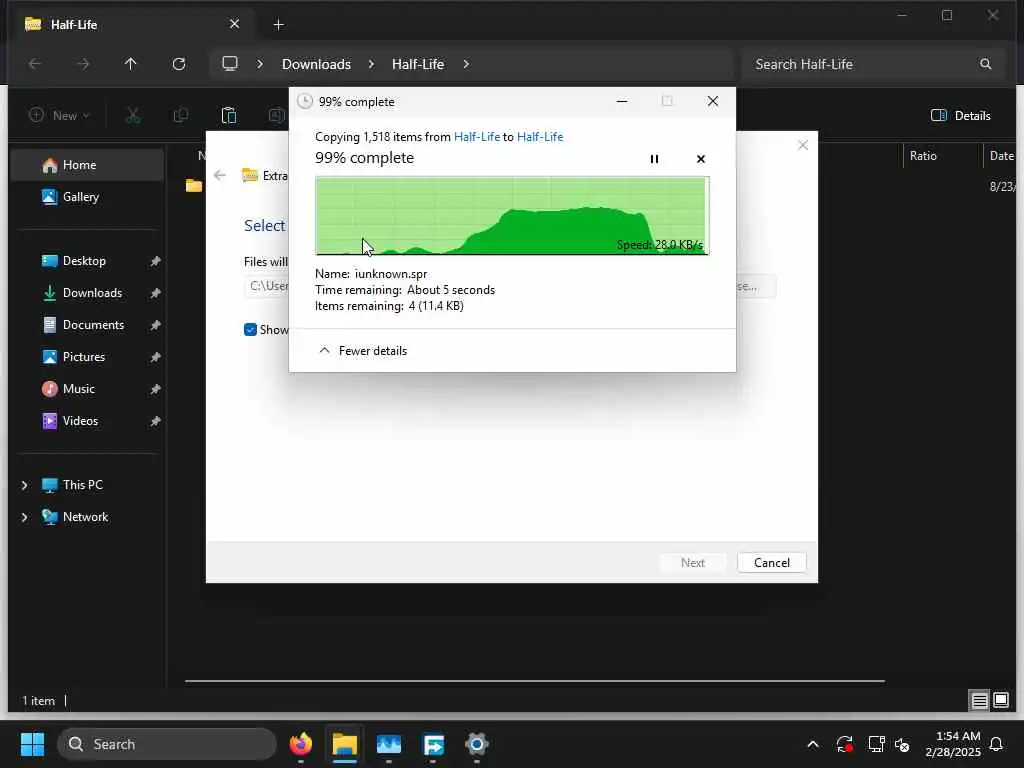Expand the chevron after the Half-Life breadcrumb

[466, 64]
